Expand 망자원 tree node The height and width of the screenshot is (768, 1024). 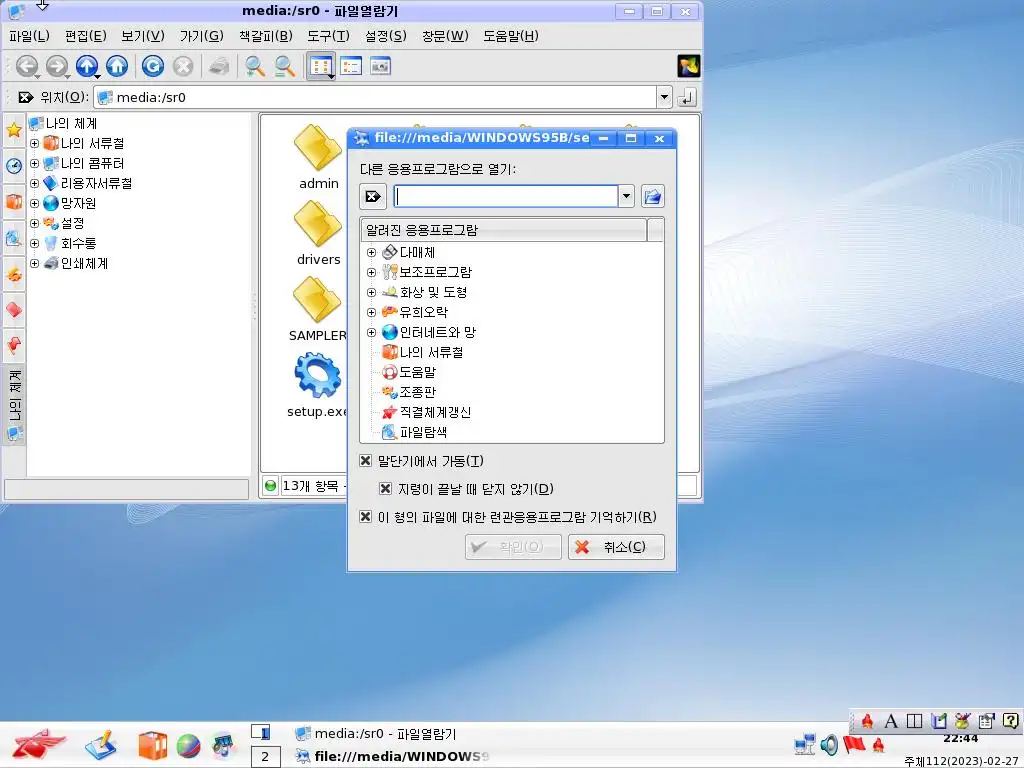coord(35,203)
